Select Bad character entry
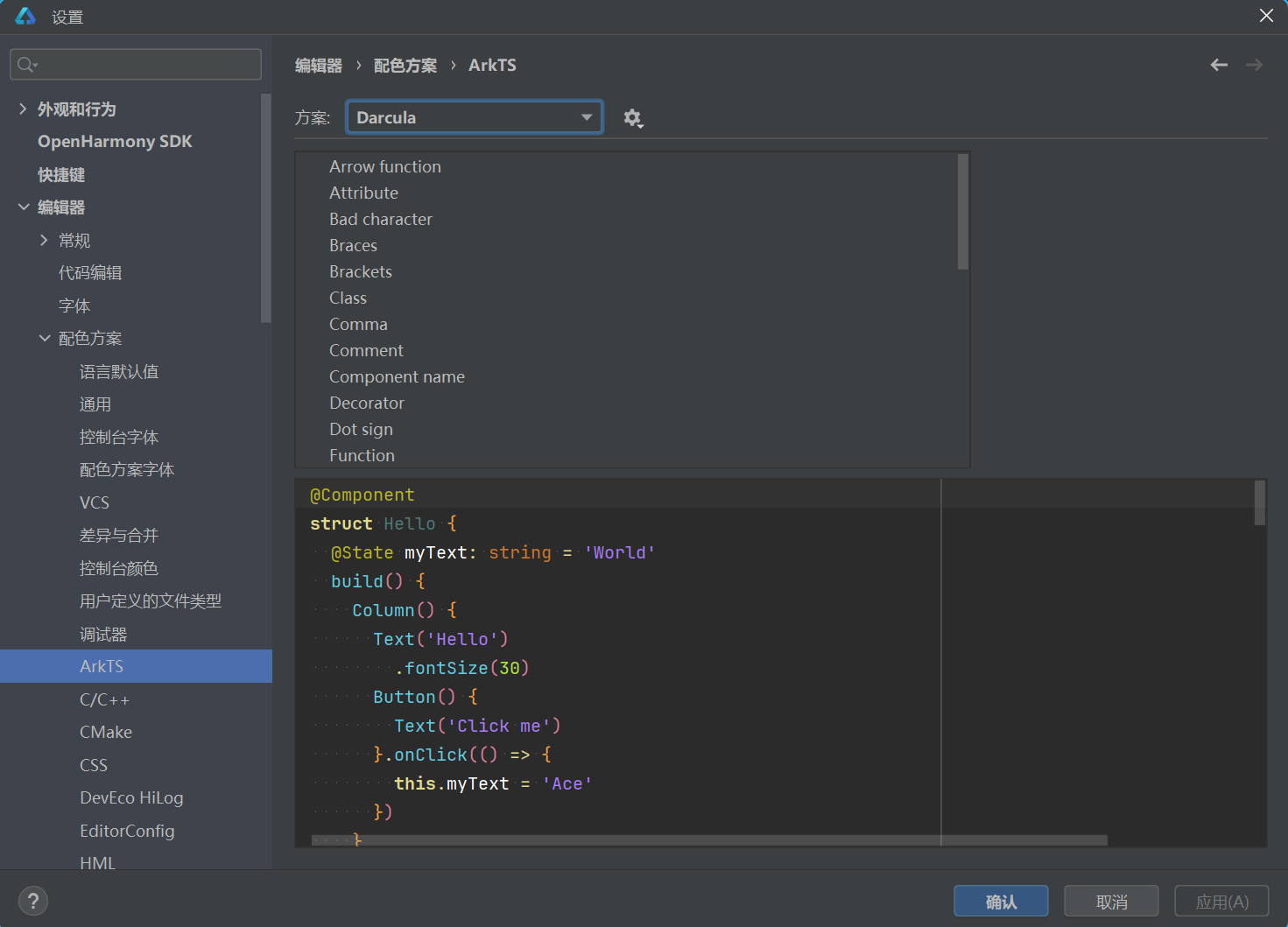The height and width of the screenshot is (927, 1288). tap(381, 219)
